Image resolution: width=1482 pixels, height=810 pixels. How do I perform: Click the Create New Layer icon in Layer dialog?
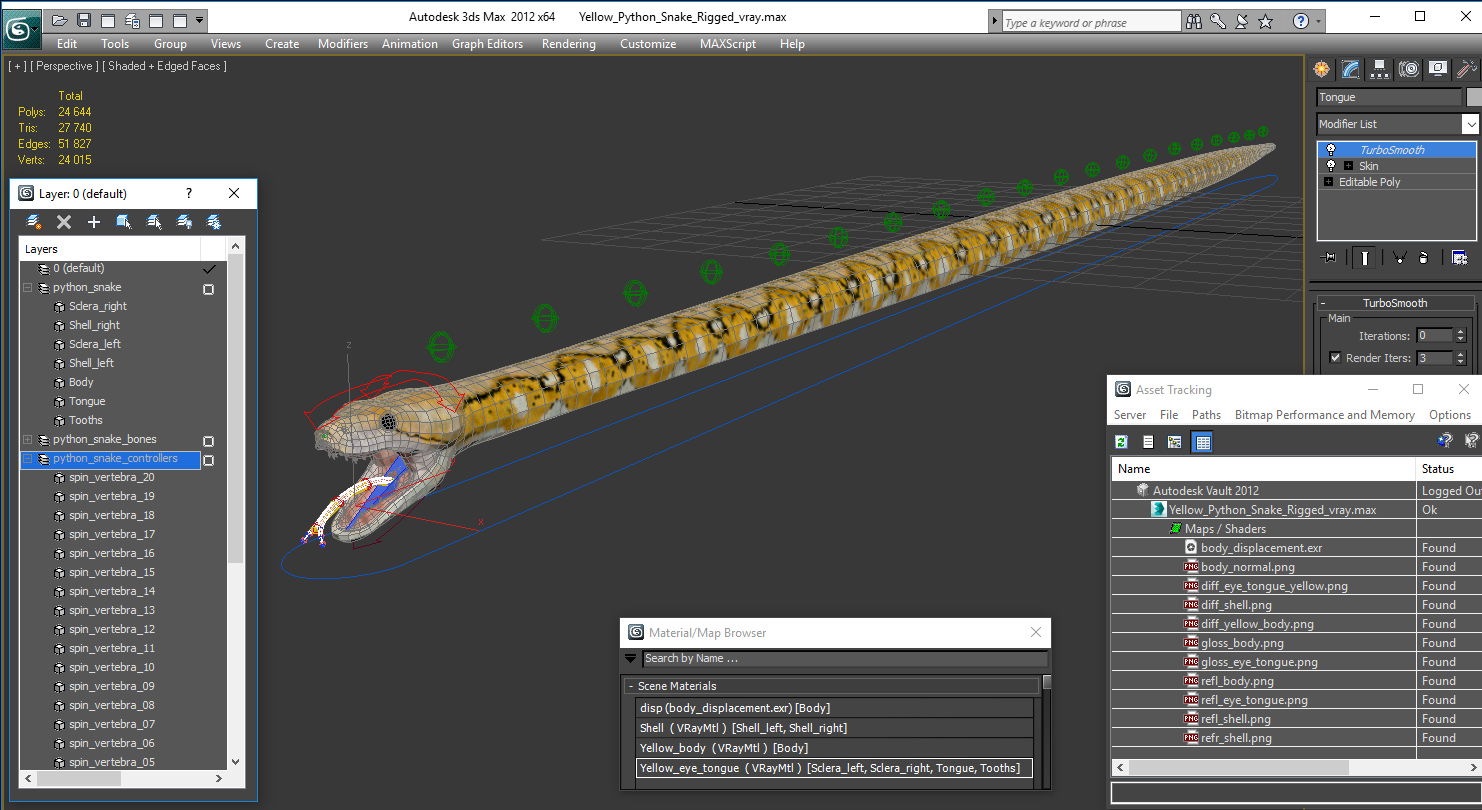pos(34,222)
